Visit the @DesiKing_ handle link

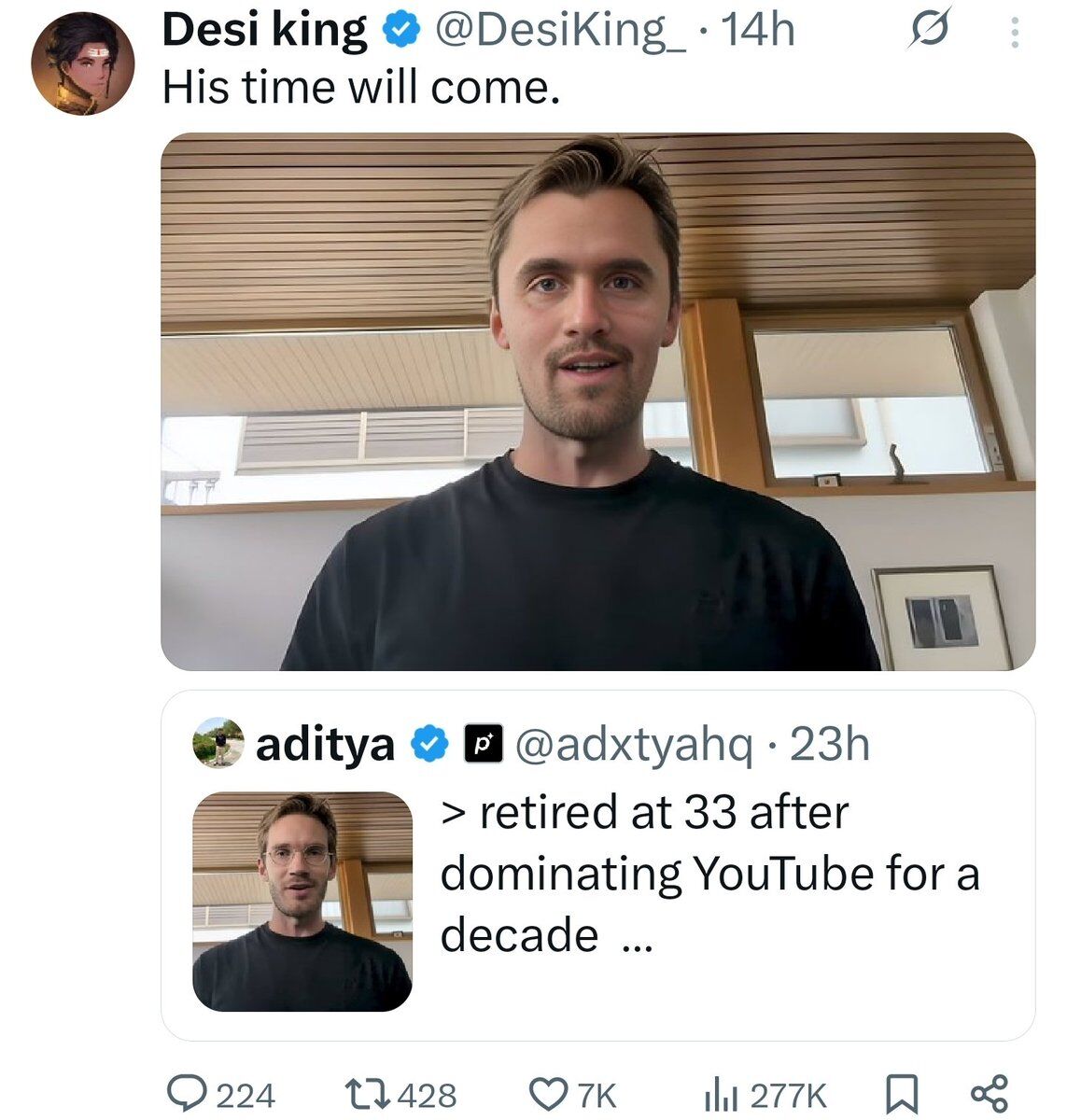pos(558,32)
